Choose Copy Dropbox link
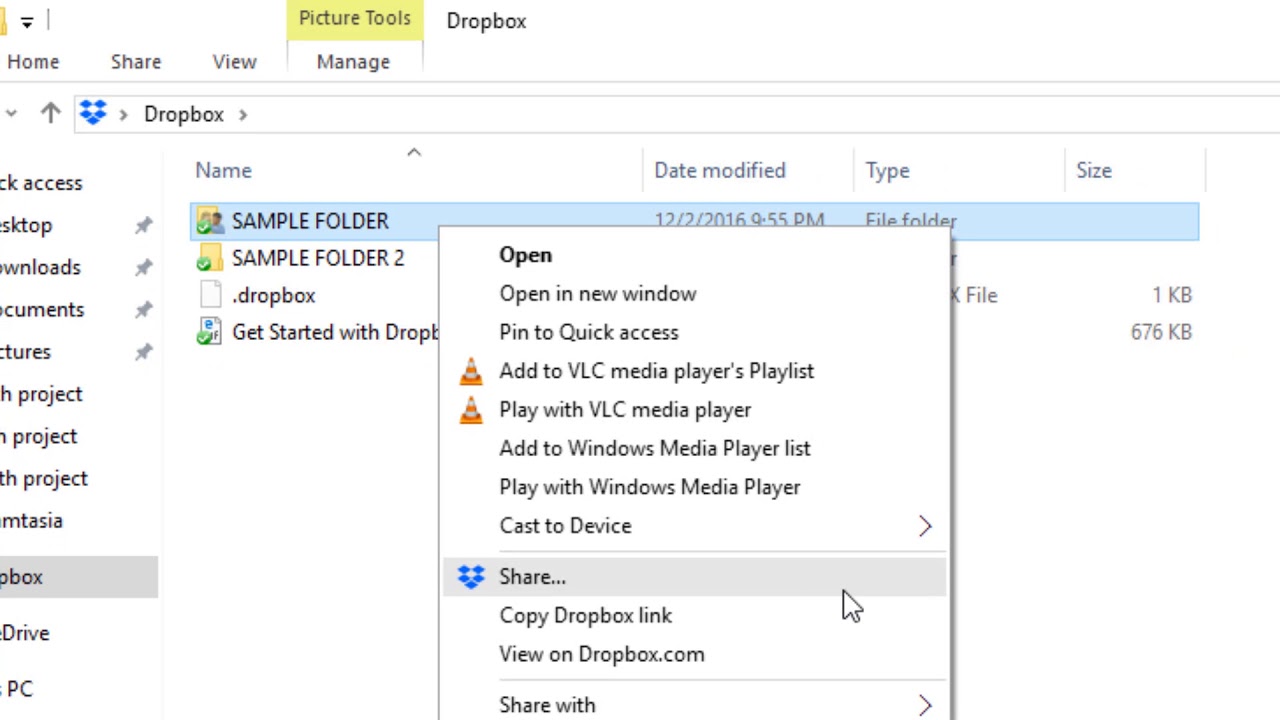Viewport: 1280px width, 720px height. point(694,616)
